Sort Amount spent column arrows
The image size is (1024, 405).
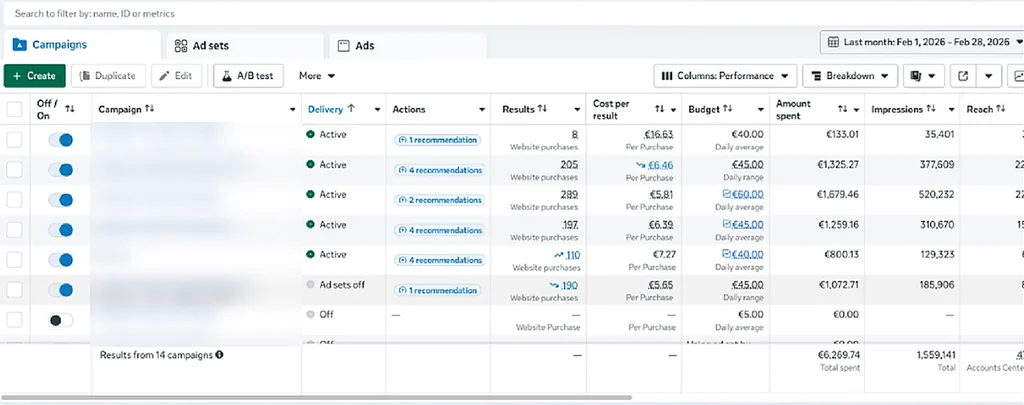(842, 109)
